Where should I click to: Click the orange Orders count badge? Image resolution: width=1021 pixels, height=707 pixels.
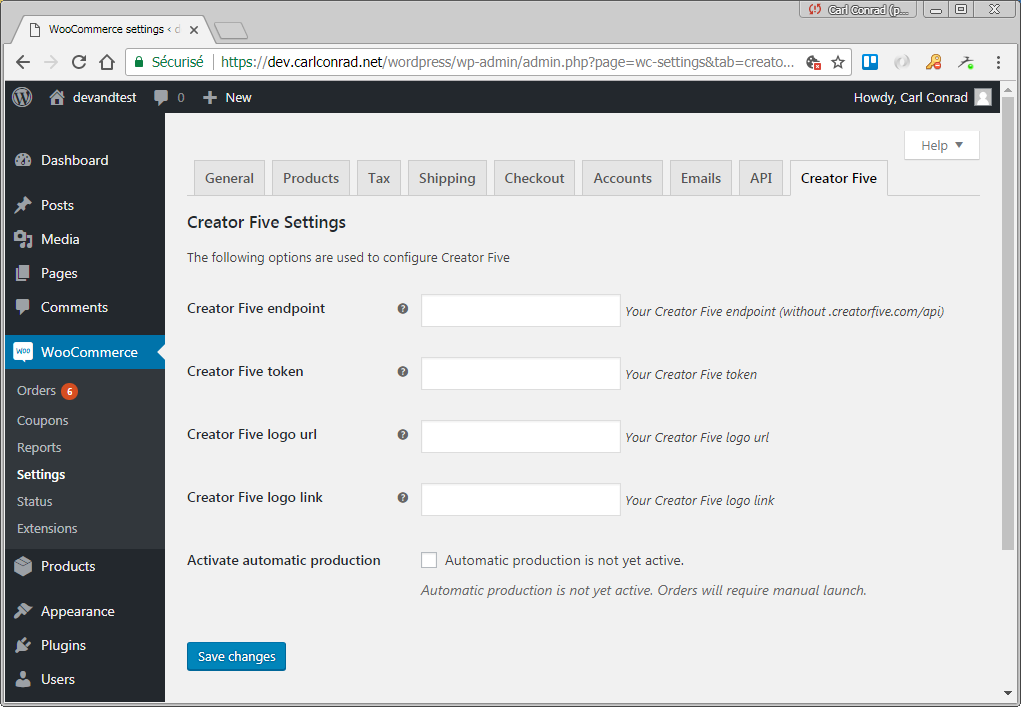tap(70, 391)
